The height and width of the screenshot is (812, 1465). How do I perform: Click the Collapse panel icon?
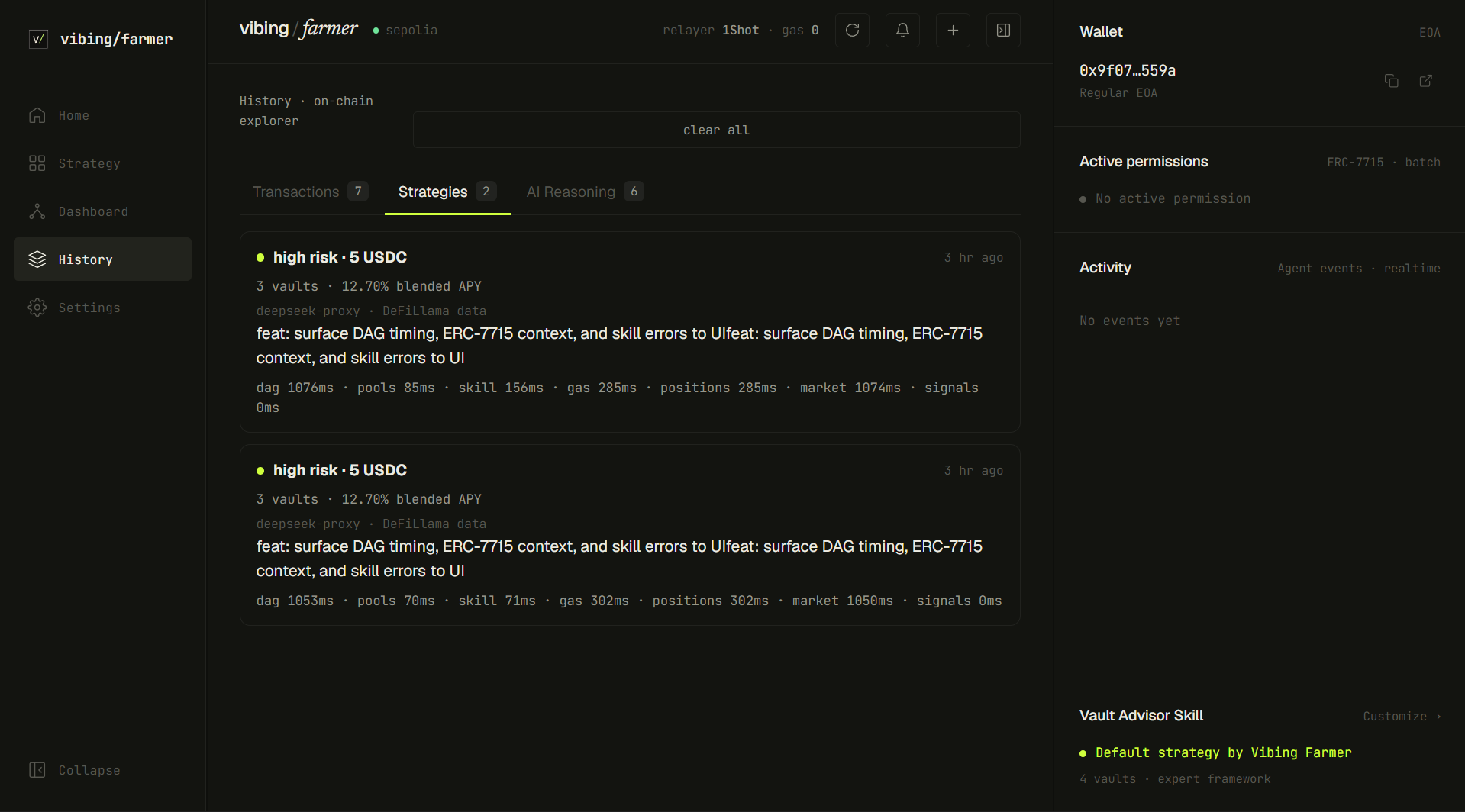point(37,770)
